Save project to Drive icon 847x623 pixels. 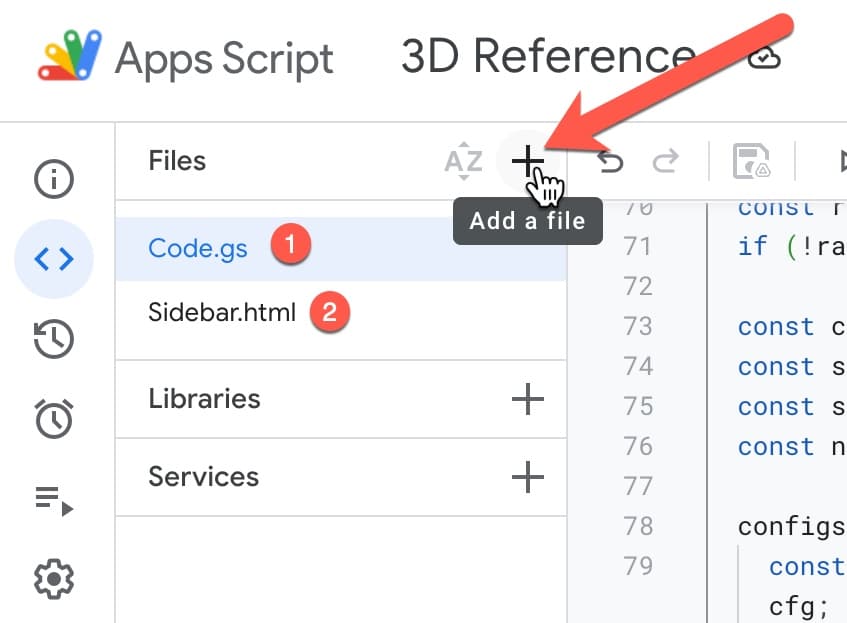[751, 161]
